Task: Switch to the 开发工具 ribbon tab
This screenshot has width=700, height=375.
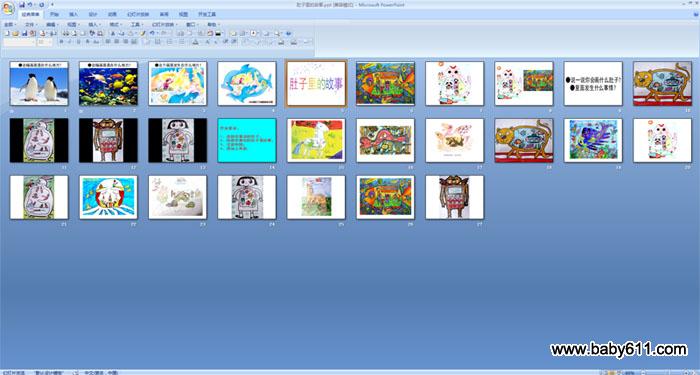Action: click(207, 14)
